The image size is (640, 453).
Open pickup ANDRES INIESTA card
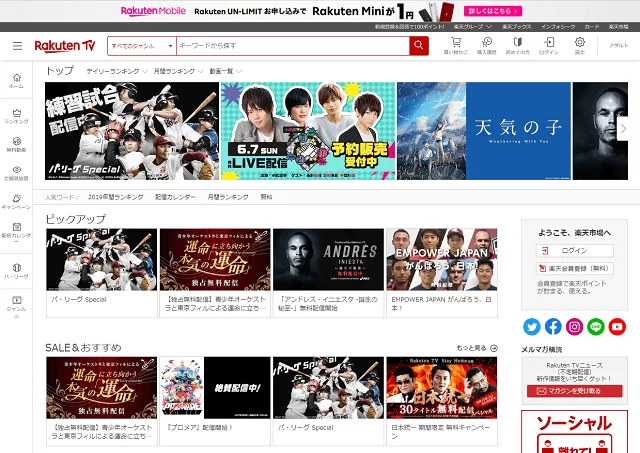[x=329, y=273]
